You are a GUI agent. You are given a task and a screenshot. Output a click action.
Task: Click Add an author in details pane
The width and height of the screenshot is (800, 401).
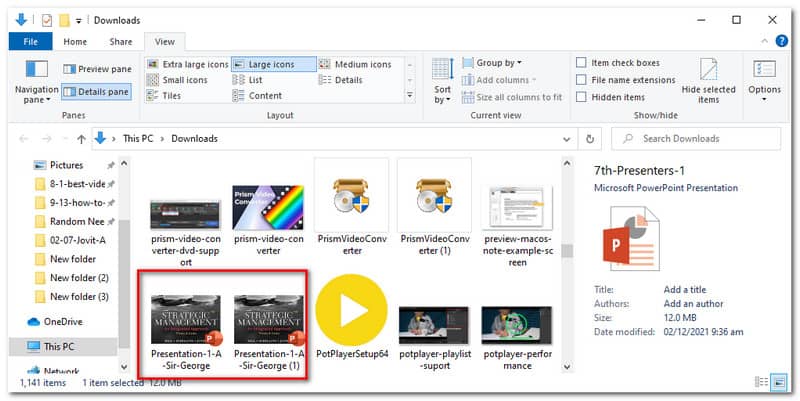click(x=693, y=304)
